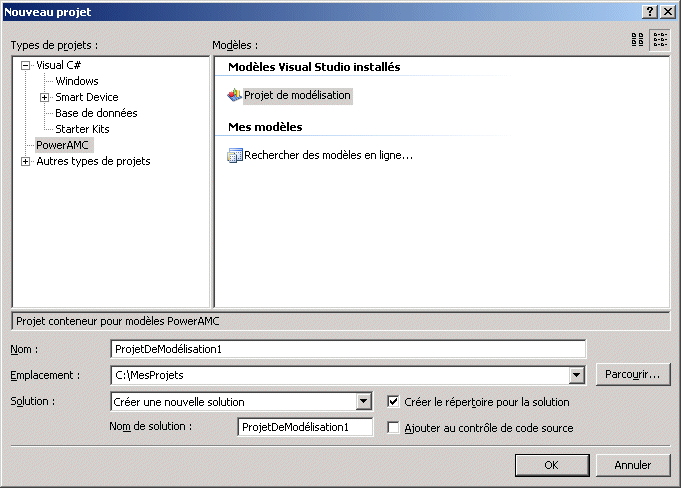Image resolution: width=681 pixels, height=488 pixels.
Task: Switch to small icons list view
Action: (x=660, y=40)
